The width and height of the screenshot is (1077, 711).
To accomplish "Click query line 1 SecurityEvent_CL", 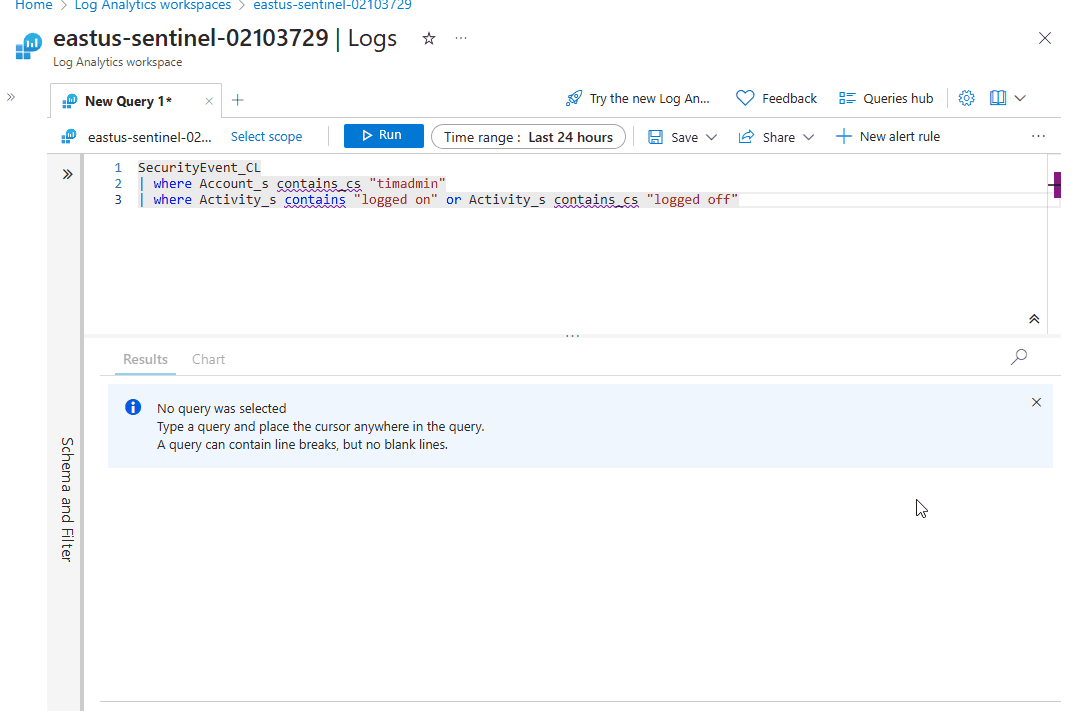I will pyautogui.click(x=199, y=168).
